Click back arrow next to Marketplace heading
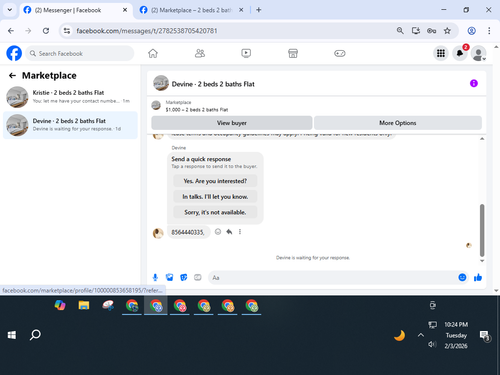The image size is (500, 375). [x=12, y=76]
